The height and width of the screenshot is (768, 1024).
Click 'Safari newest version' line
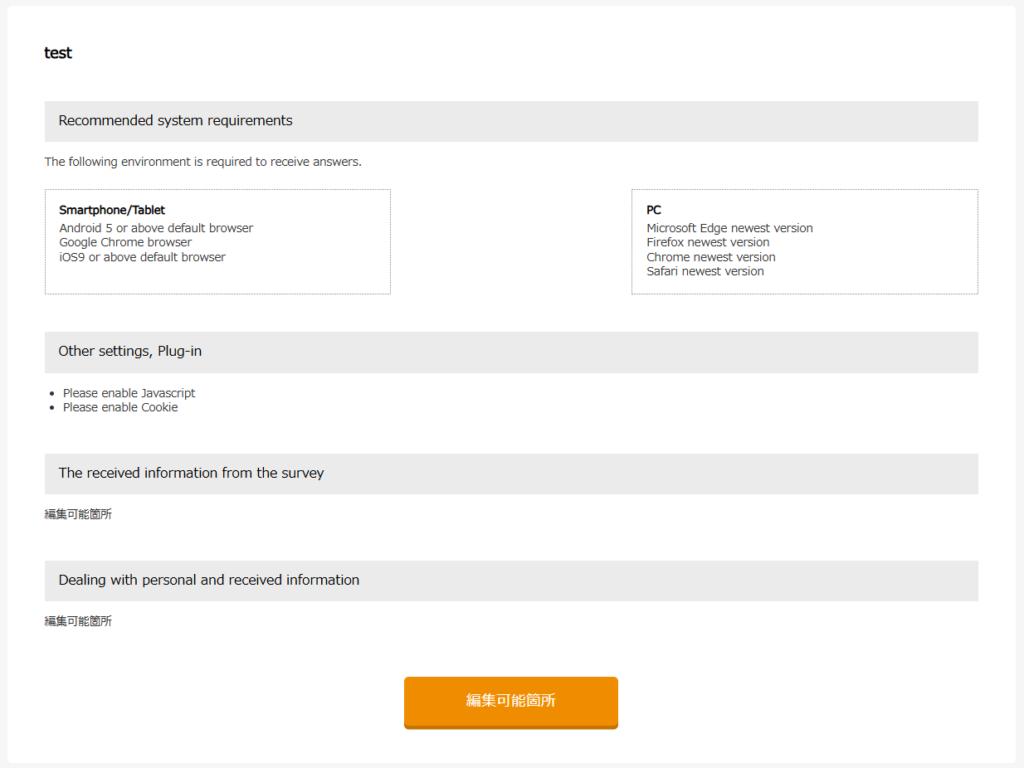click(705, 272)
